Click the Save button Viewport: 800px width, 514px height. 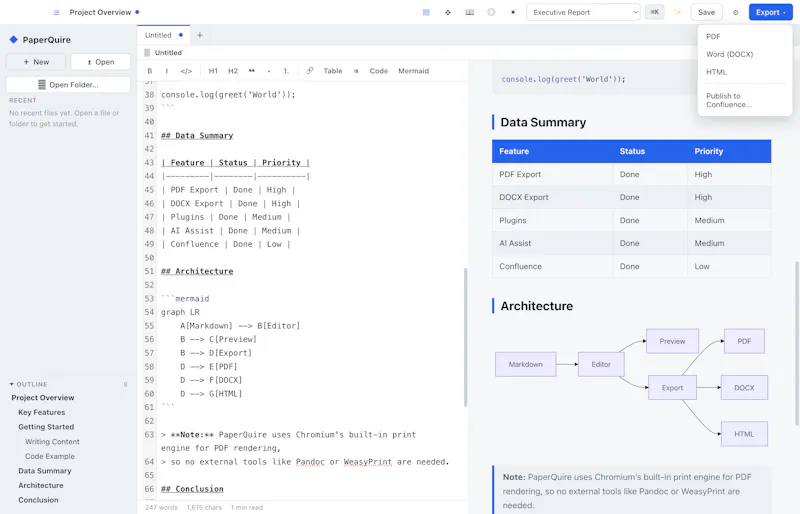coord(706,12)
